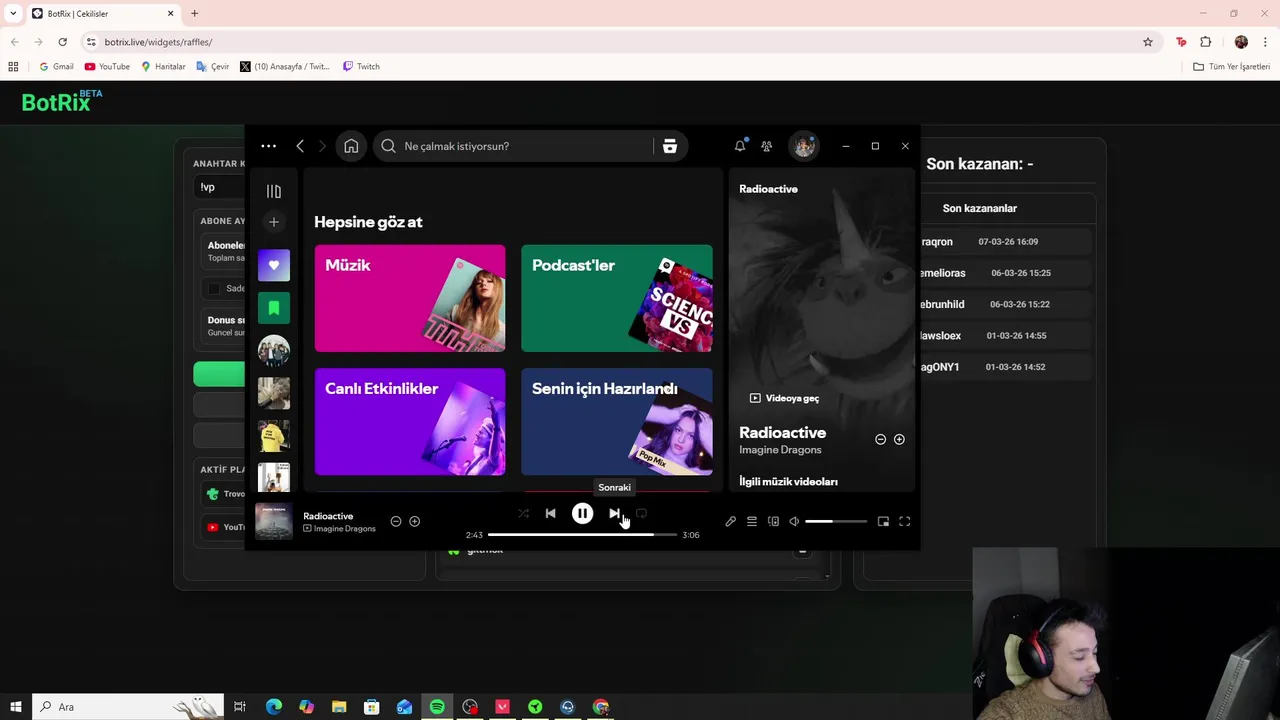Viewport: 1280px width, 720px height.
Task: Open tab search dropdown in Chrome
Action: point(13,13)
